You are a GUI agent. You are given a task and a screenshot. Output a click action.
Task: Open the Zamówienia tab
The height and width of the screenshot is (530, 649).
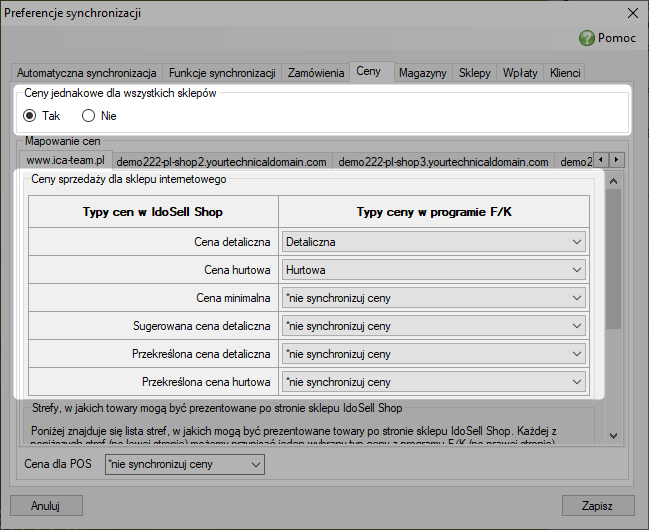point(316,73)
